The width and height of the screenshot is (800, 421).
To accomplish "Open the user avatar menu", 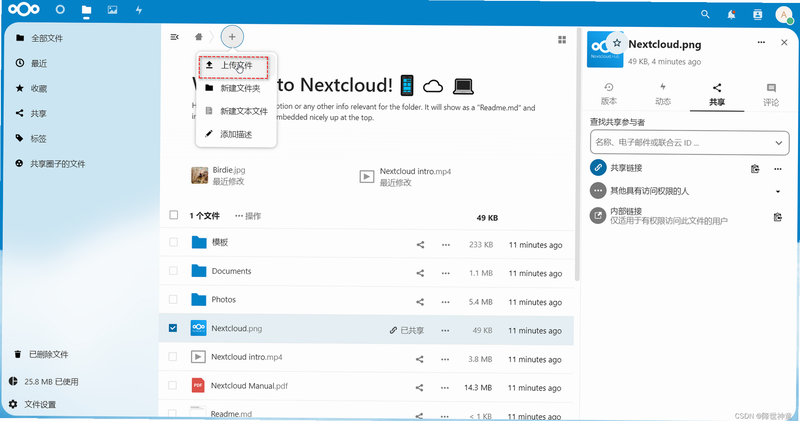I will click(x=784, y=14).
